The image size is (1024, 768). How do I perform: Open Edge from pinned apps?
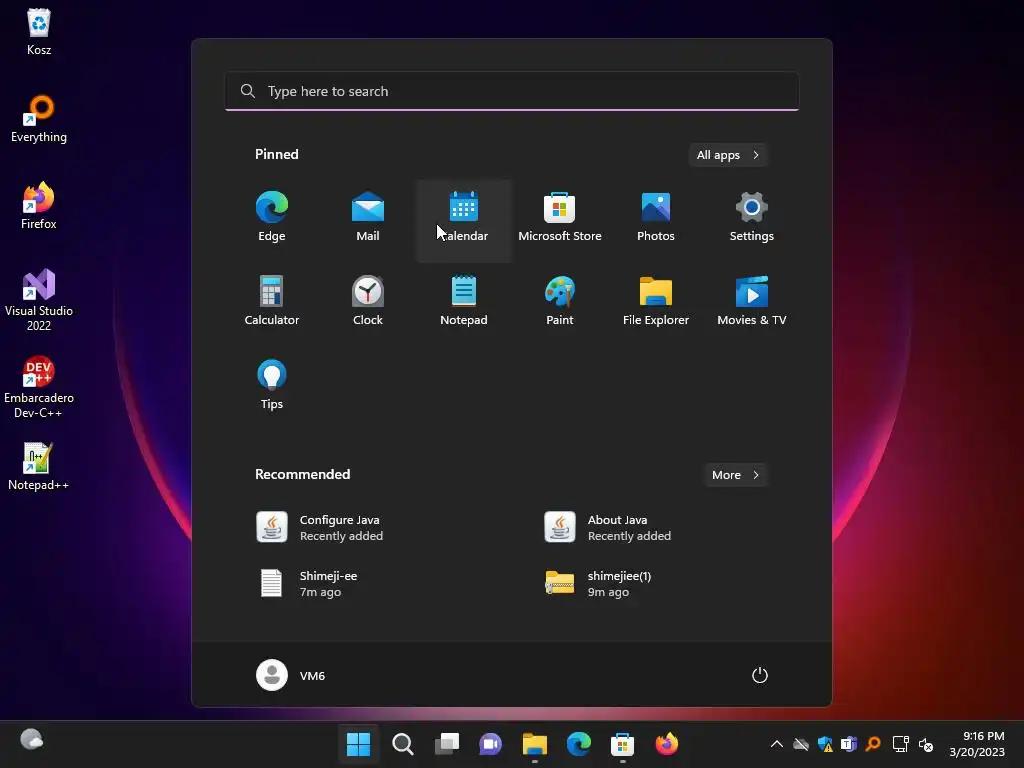(272, 218)
